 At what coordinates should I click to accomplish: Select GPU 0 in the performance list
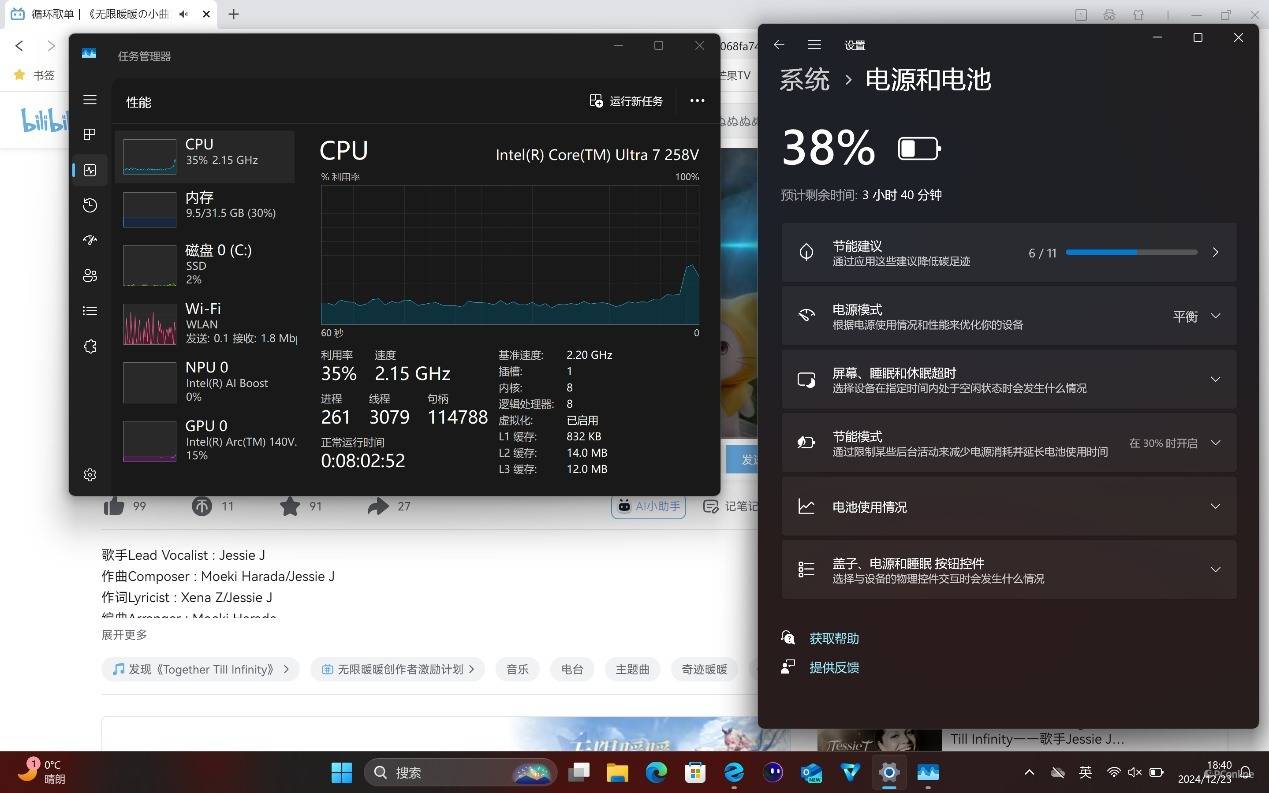point(205,440)
